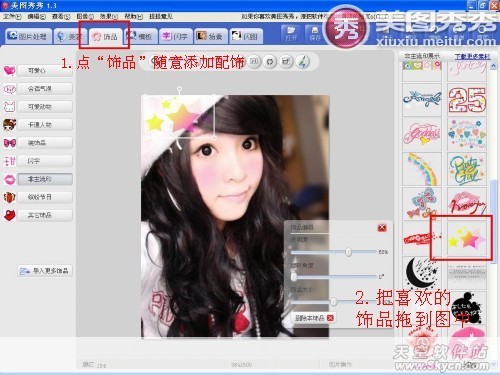
Task: Click the 打开 (open) toolbar icon
Action: 291,34
